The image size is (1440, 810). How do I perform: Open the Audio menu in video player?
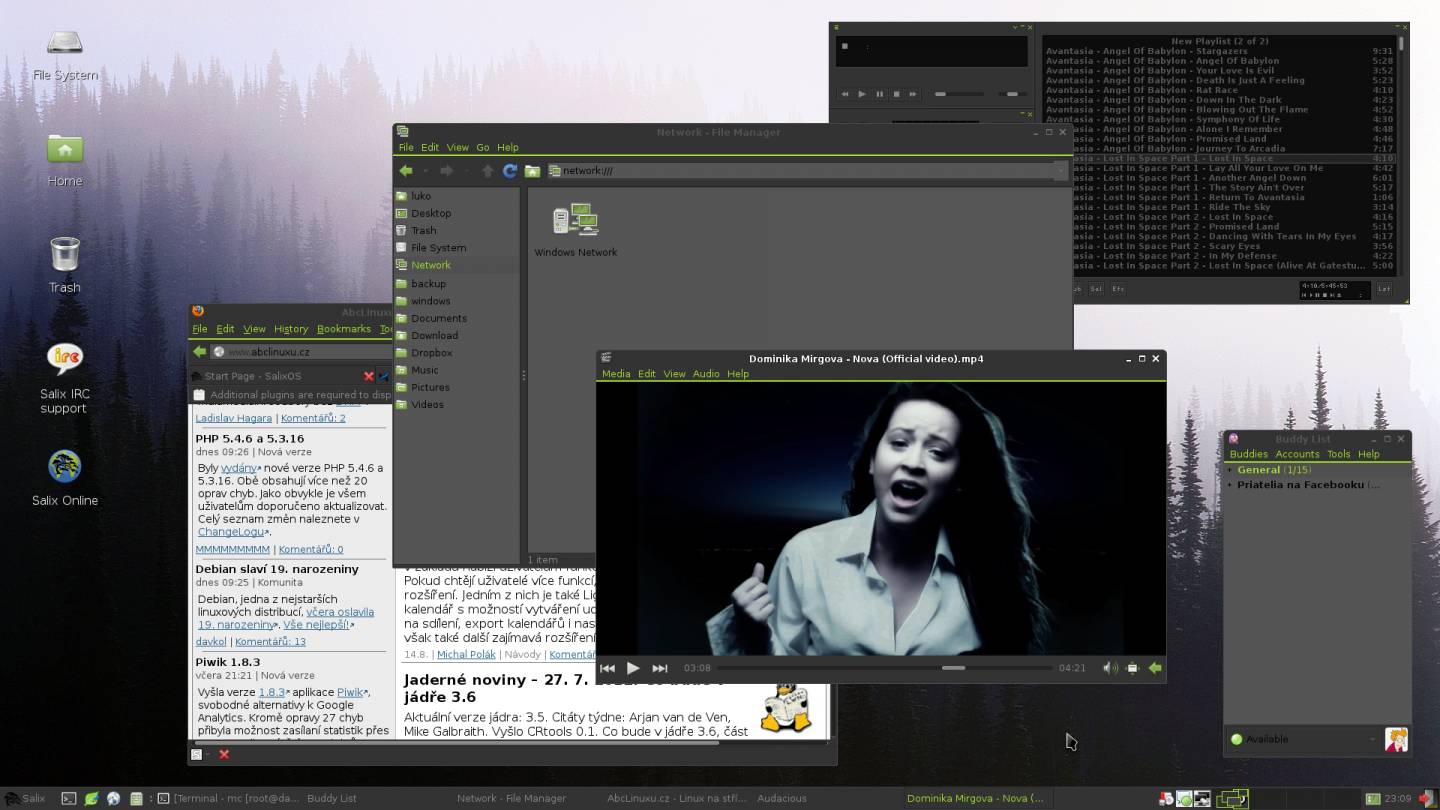[x=706, y=374]
